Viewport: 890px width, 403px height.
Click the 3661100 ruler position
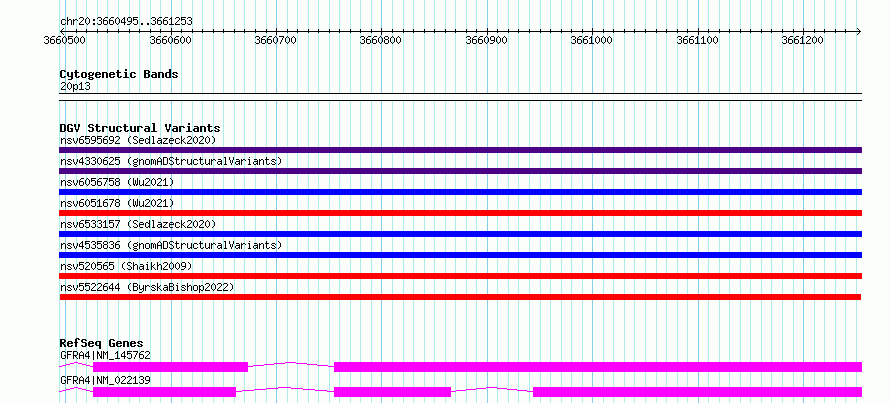[x=698, y=40]
